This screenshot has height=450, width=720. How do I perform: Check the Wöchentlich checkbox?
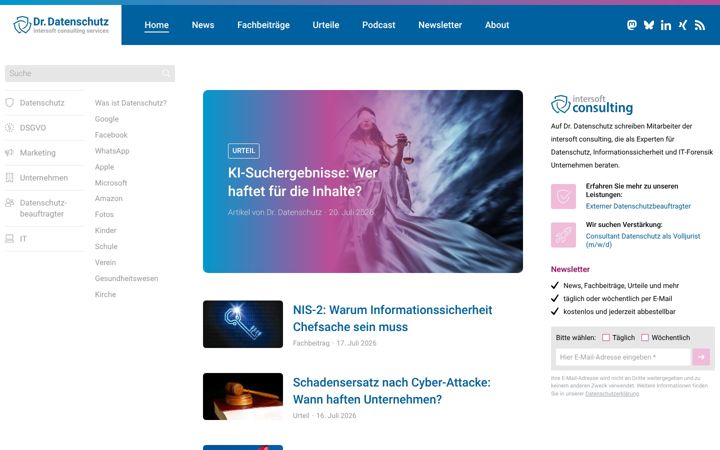(645, 338)
